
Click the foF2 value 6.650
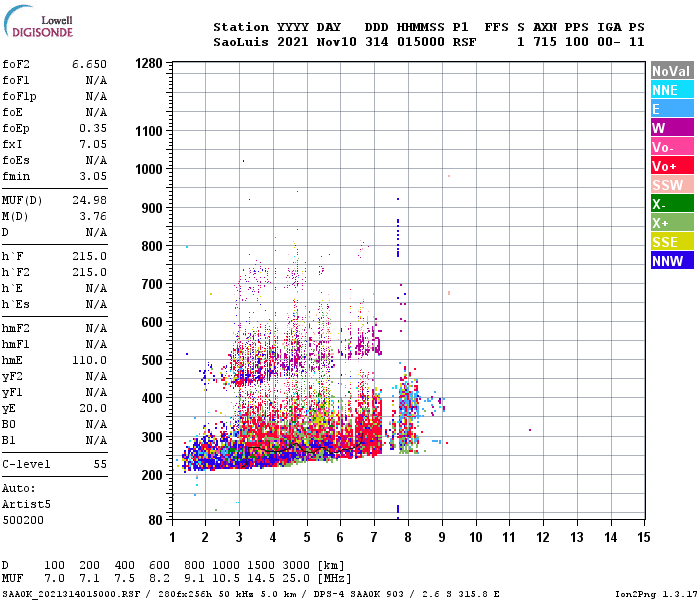click(x=89, y=64)
